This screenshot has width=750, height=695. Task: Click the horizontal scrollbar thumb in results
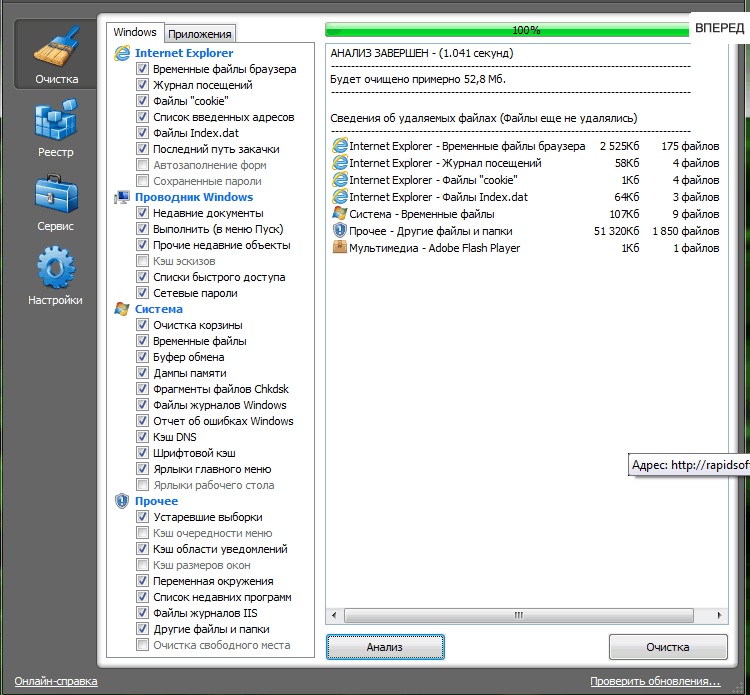pos(518,615)
